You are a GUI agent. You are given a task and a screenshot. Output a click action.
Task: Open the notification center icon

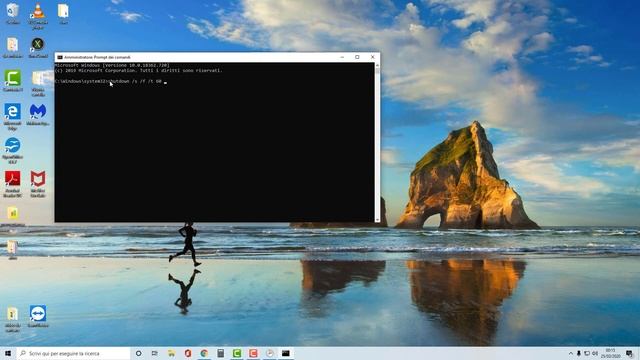630,353
